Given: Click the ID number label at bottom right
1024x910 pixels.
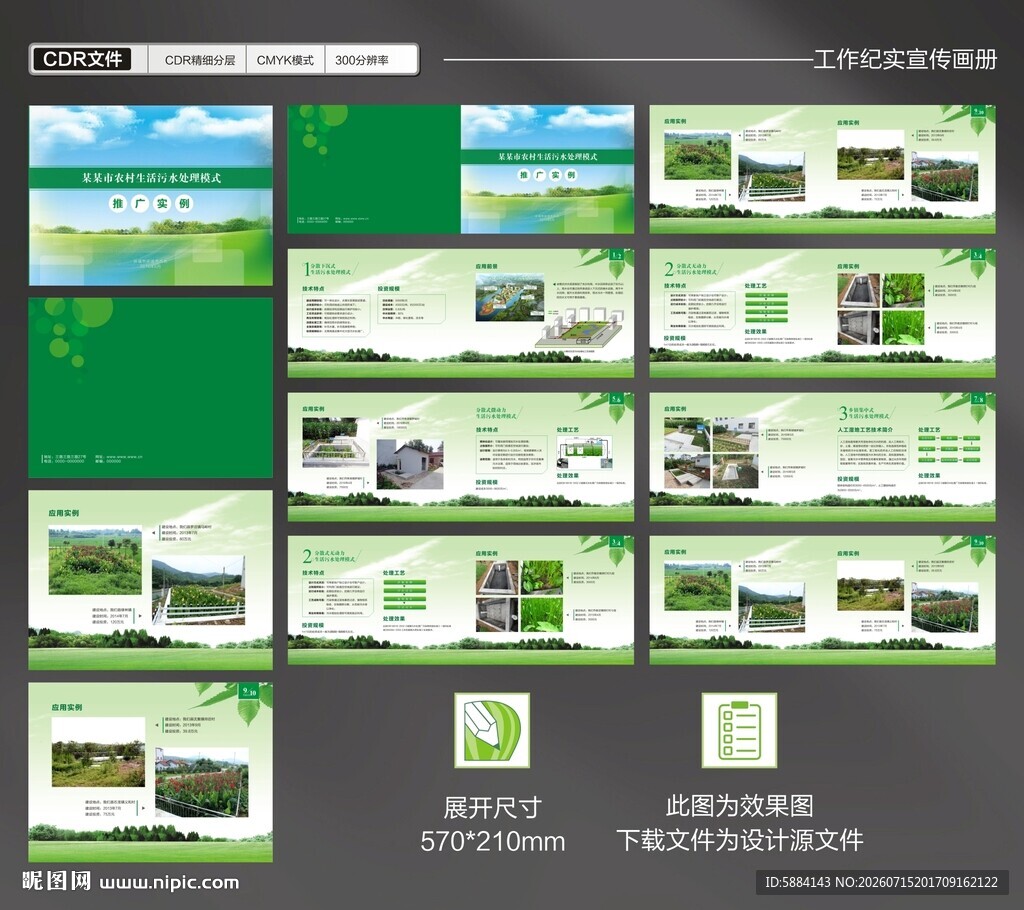Looking at the screenshot, I should tap(882, 882).
